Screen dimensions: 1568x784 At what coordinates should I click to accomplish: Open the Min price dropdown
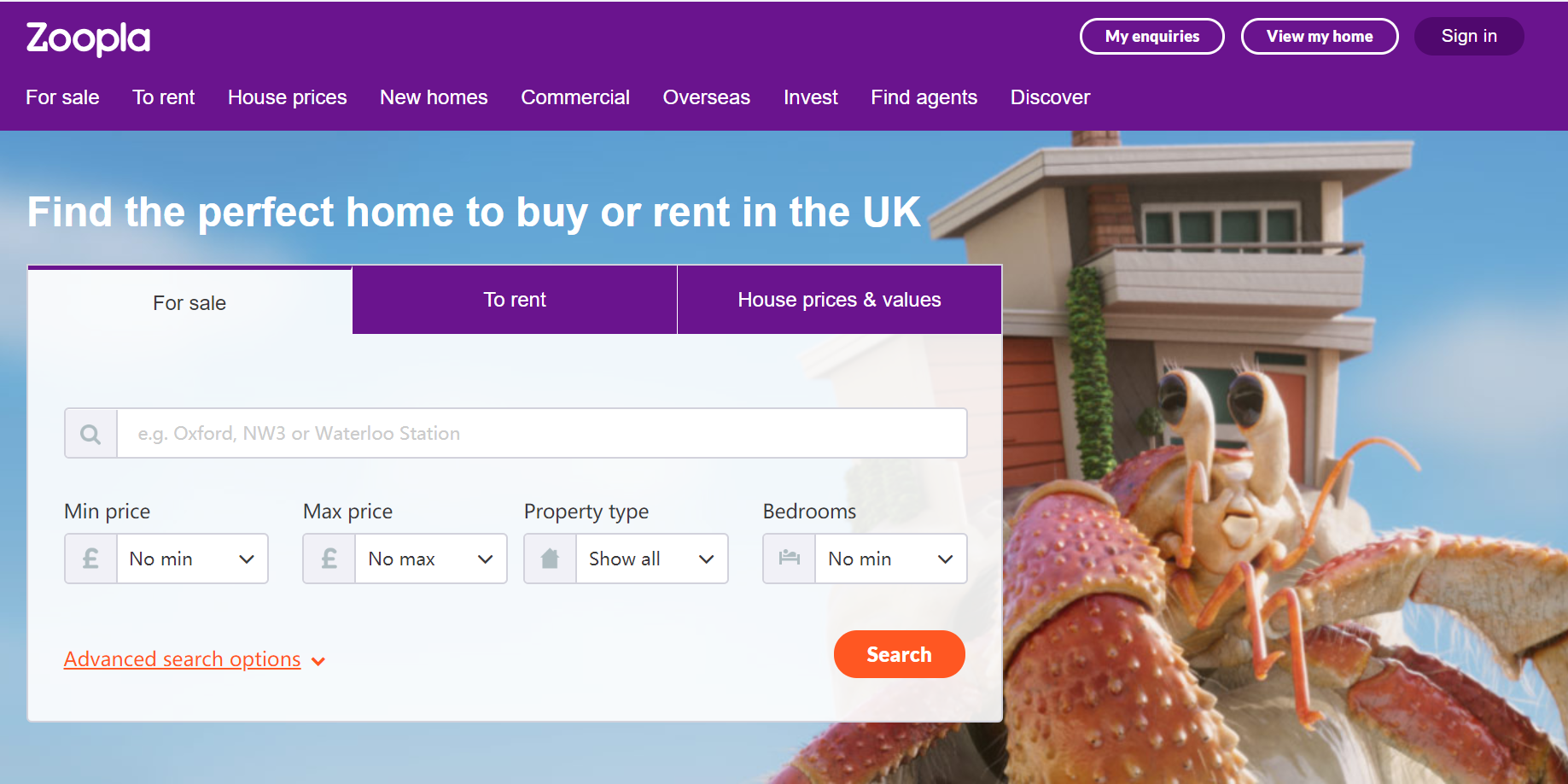(192, 559)
